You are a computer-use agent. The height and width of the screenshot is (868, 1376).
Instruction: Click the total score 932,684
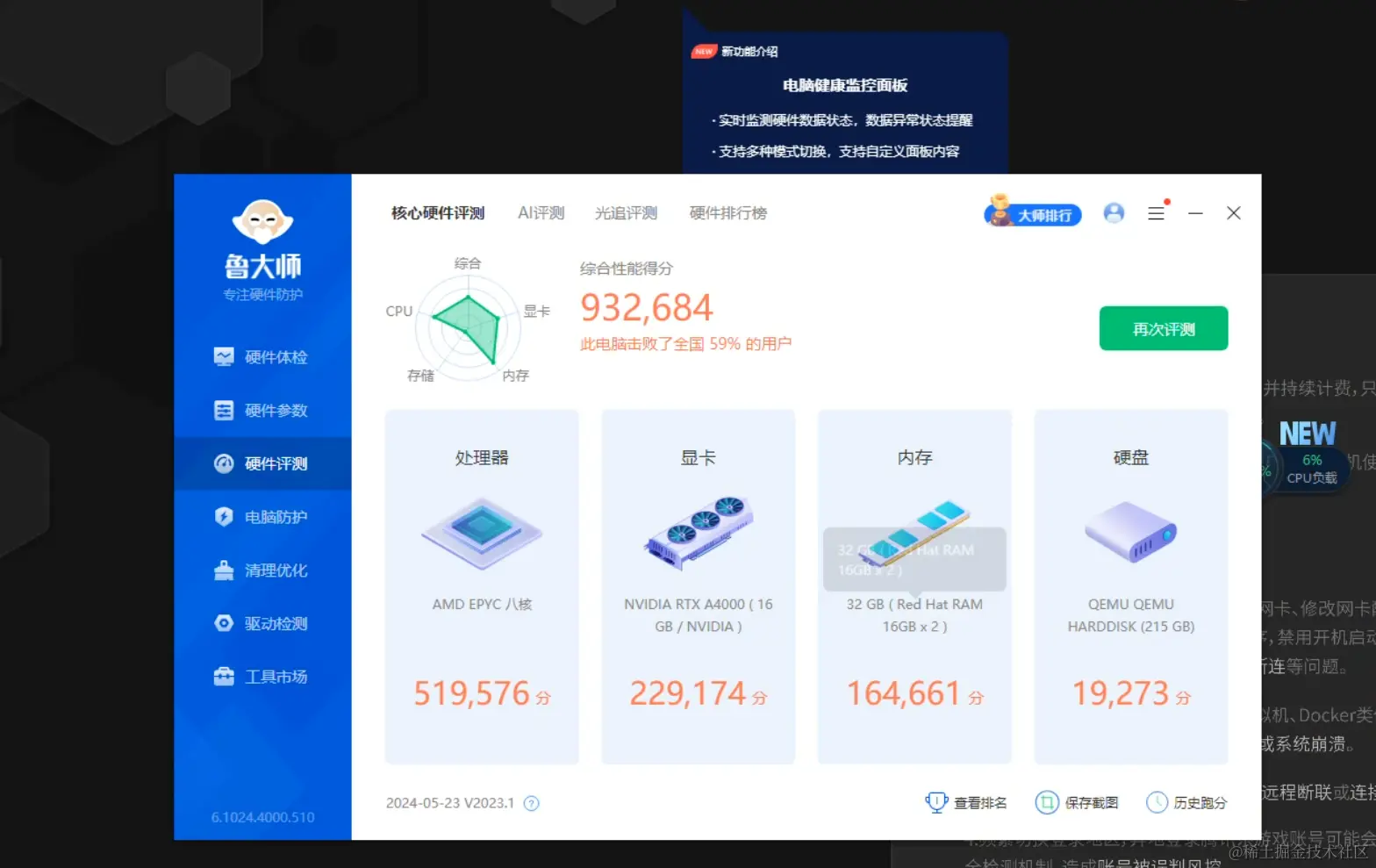click(647, 308)
